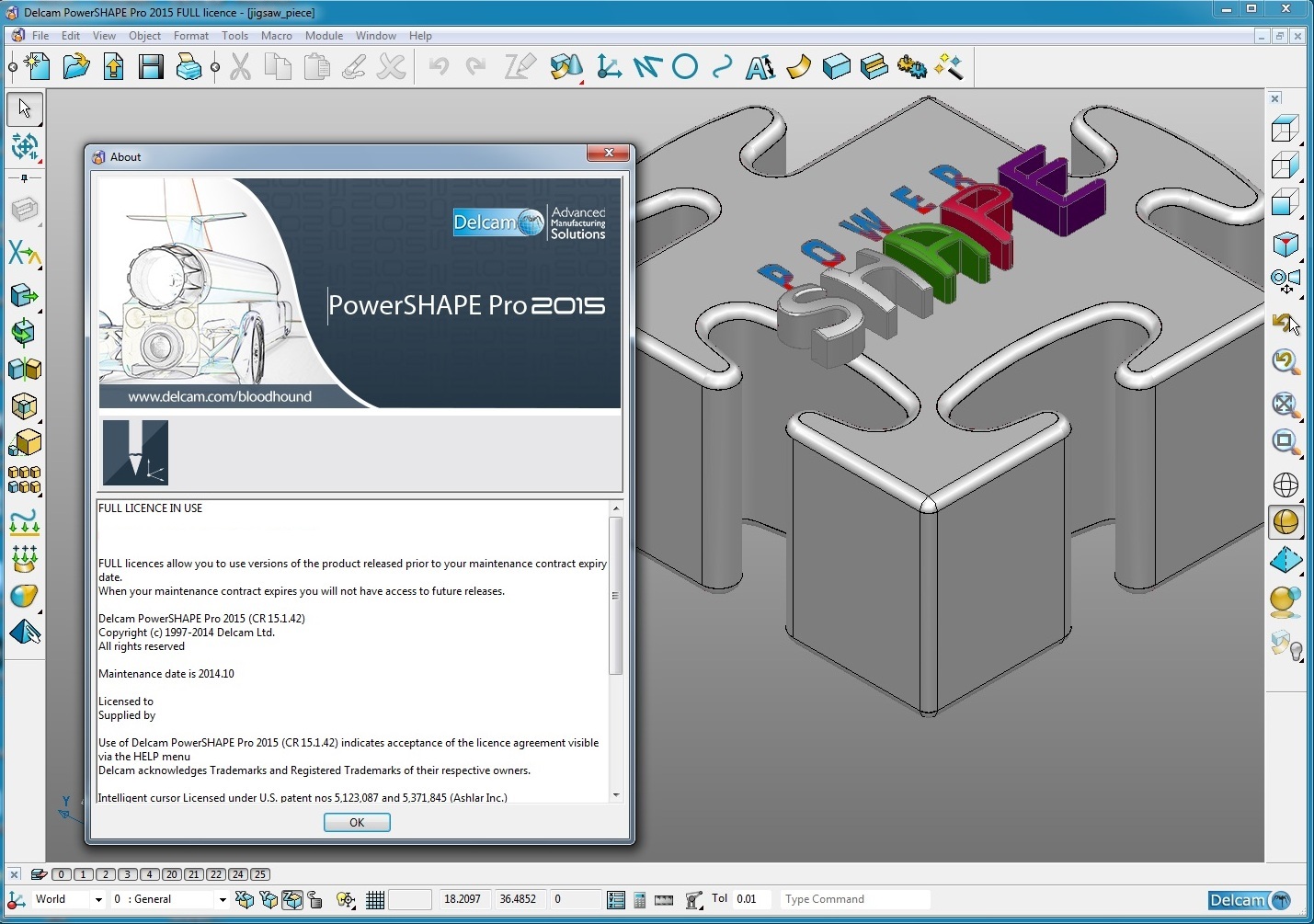Screen dimensions: 1314x924
Task: Open the Object menu
Action: (x=144, y=36)
